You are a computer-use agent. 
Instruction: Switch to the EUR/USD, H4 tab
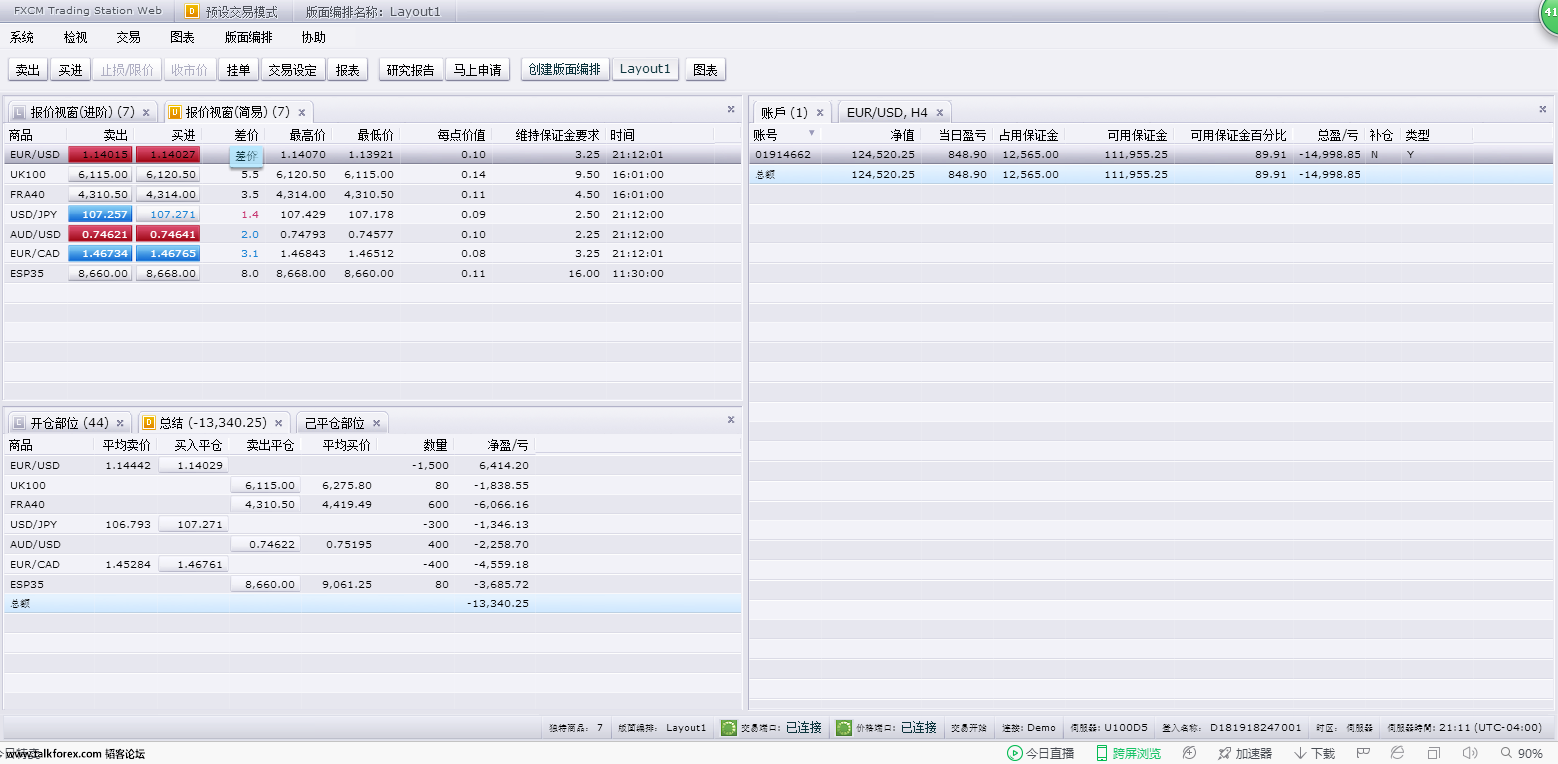pos(894,112)
